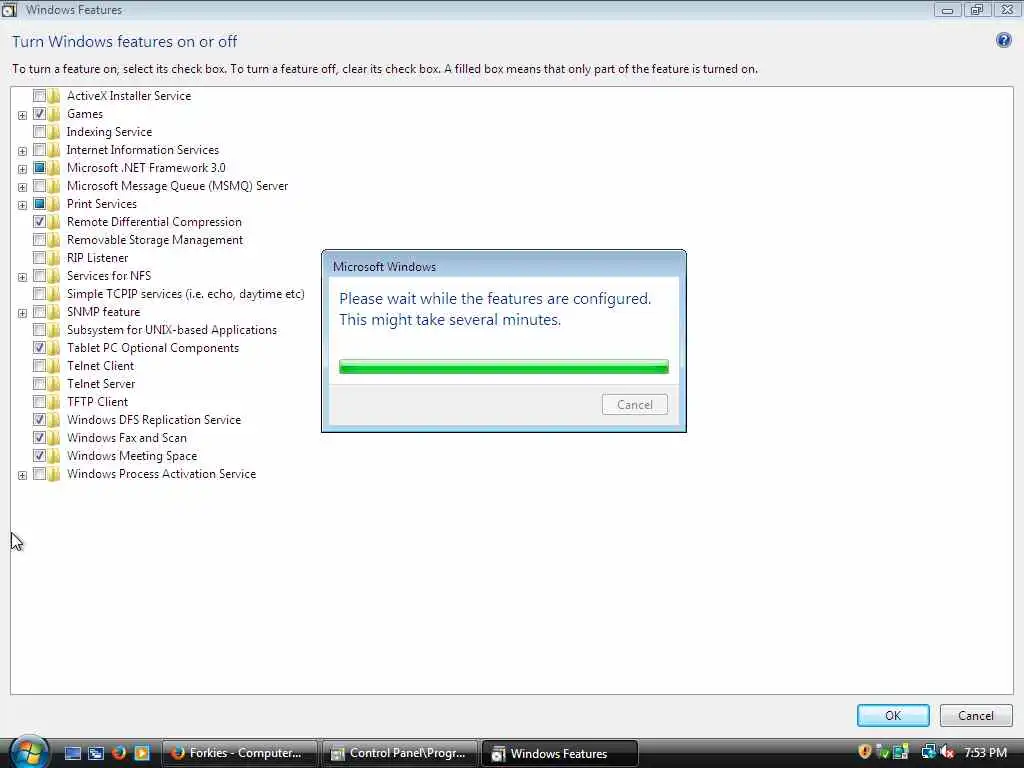Expand the Games tree node
The width and height of the screenshot is (1024, 768).
tap(22, 115)
